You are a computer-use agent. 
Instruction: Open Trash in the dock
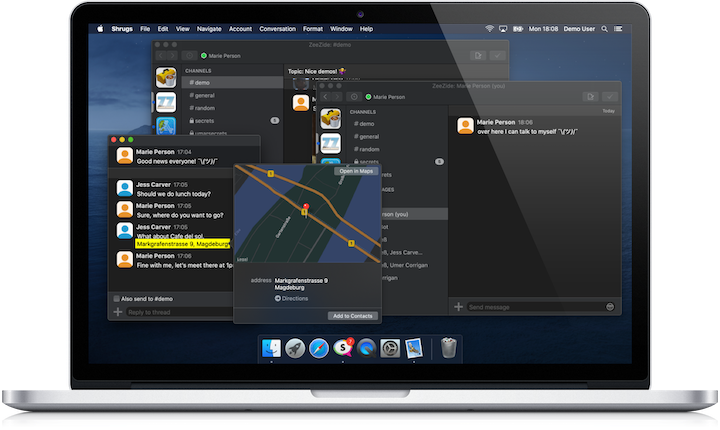coord(449,348)
